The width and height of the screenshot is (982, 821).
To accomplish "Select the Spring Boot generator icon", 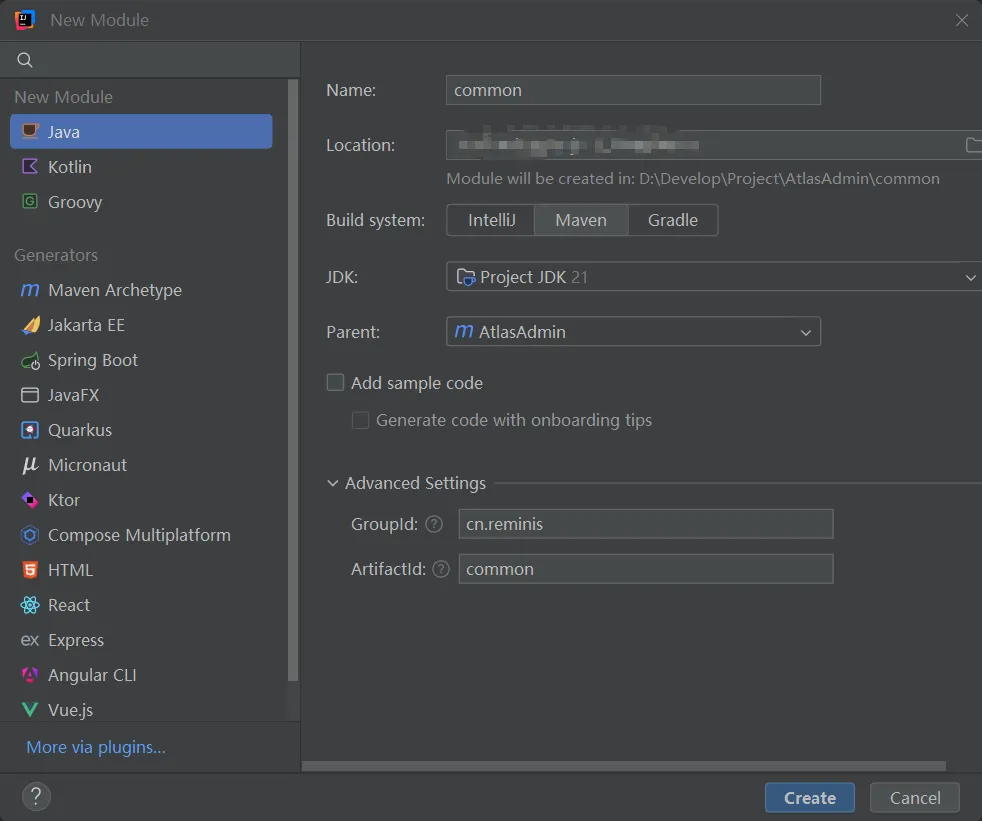I will [x=30, y=360].
